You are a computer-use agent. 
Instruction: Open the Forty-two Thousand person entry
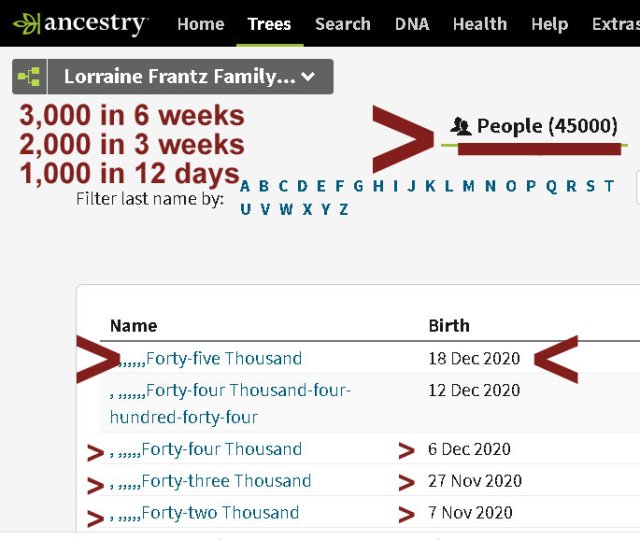[x=220, y=513]
